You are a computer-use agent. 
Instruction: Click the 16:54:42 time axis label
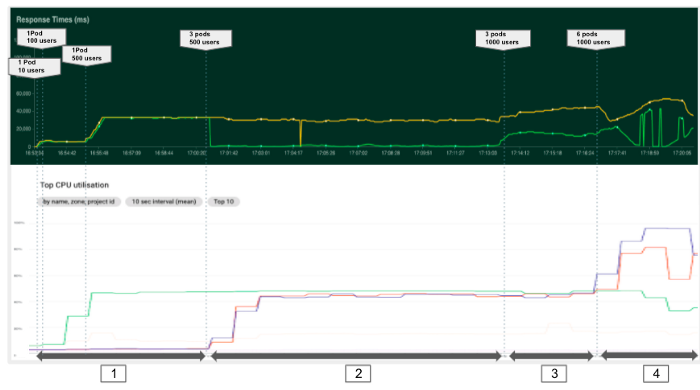67,153
